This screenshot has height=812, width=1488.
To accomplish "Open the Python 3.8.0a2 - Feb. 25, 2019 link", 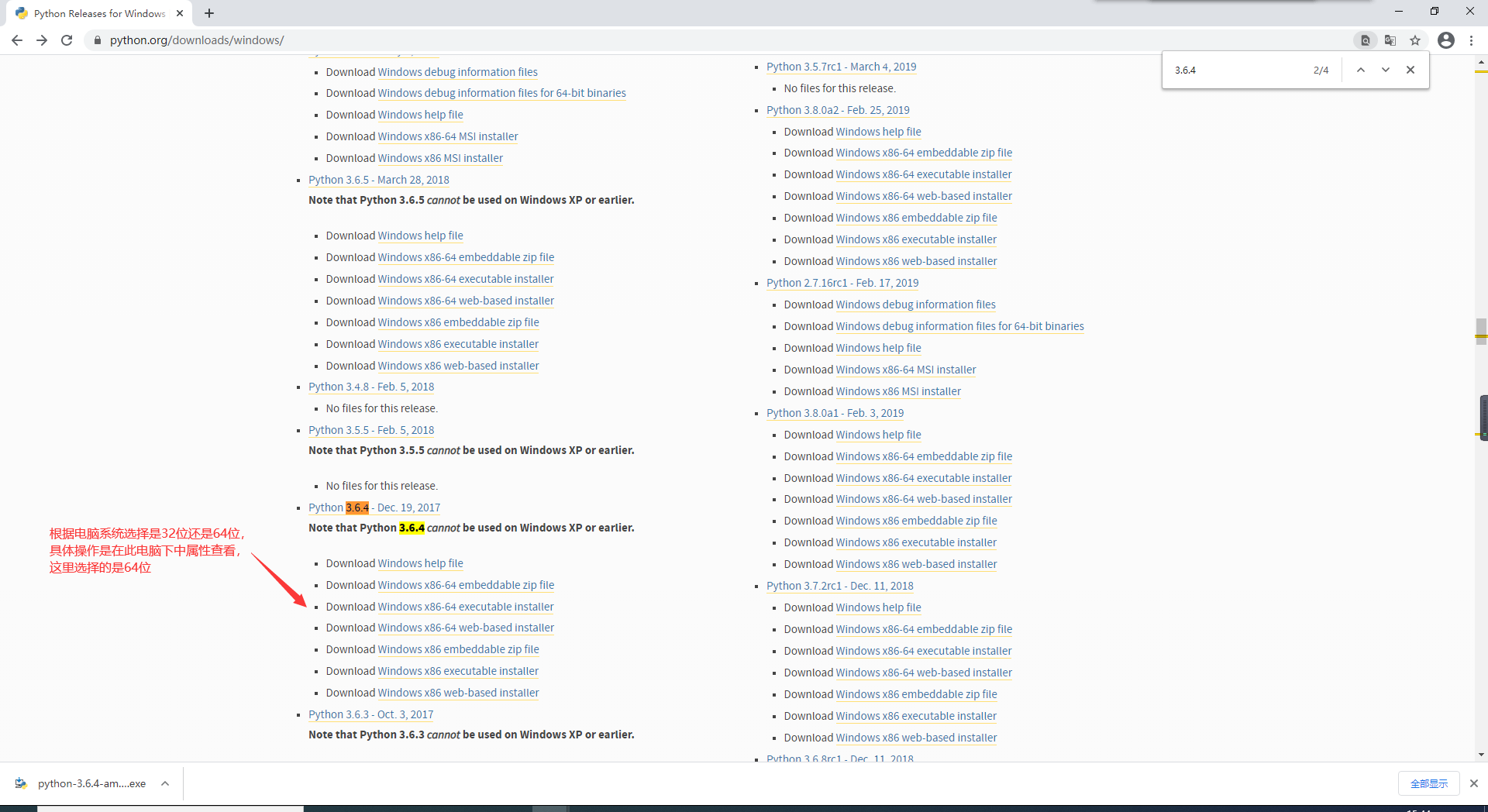I will pyautogui.click(x=838, y=110).
